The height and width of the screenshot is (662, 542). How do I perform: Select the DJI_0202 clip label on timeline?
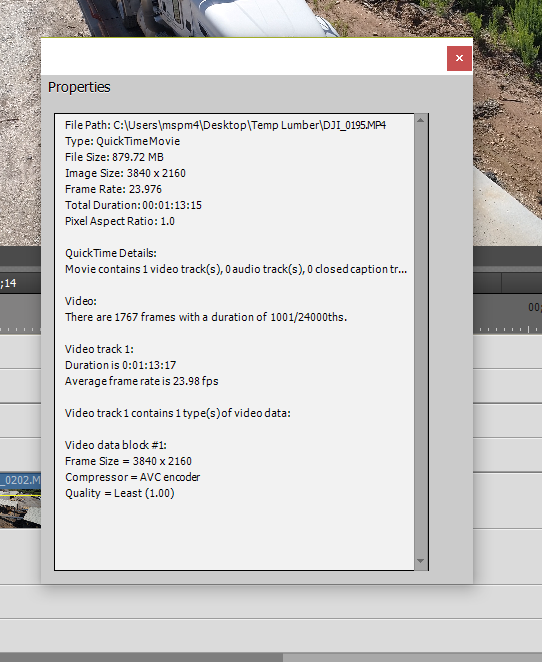[20, 480]
